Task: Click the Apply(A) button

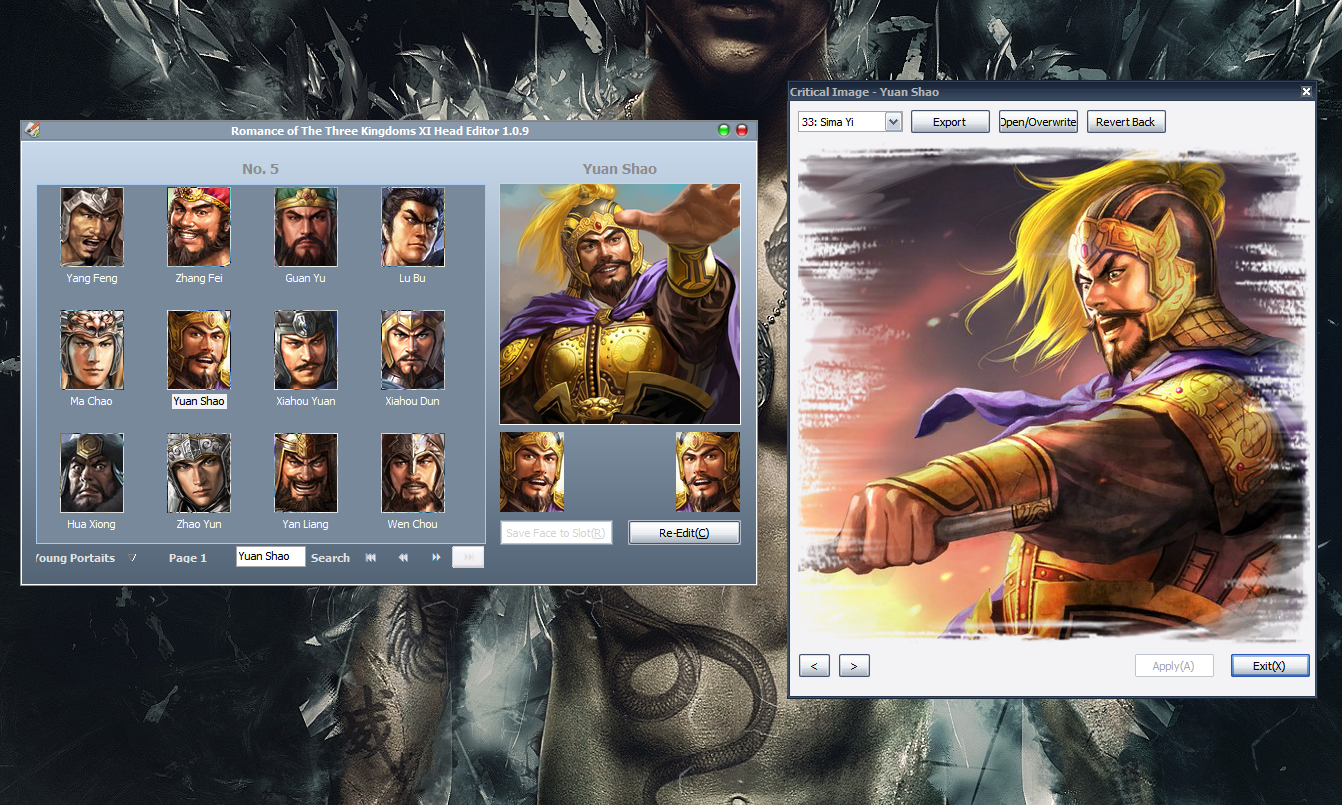Action: pos(1174,666)
